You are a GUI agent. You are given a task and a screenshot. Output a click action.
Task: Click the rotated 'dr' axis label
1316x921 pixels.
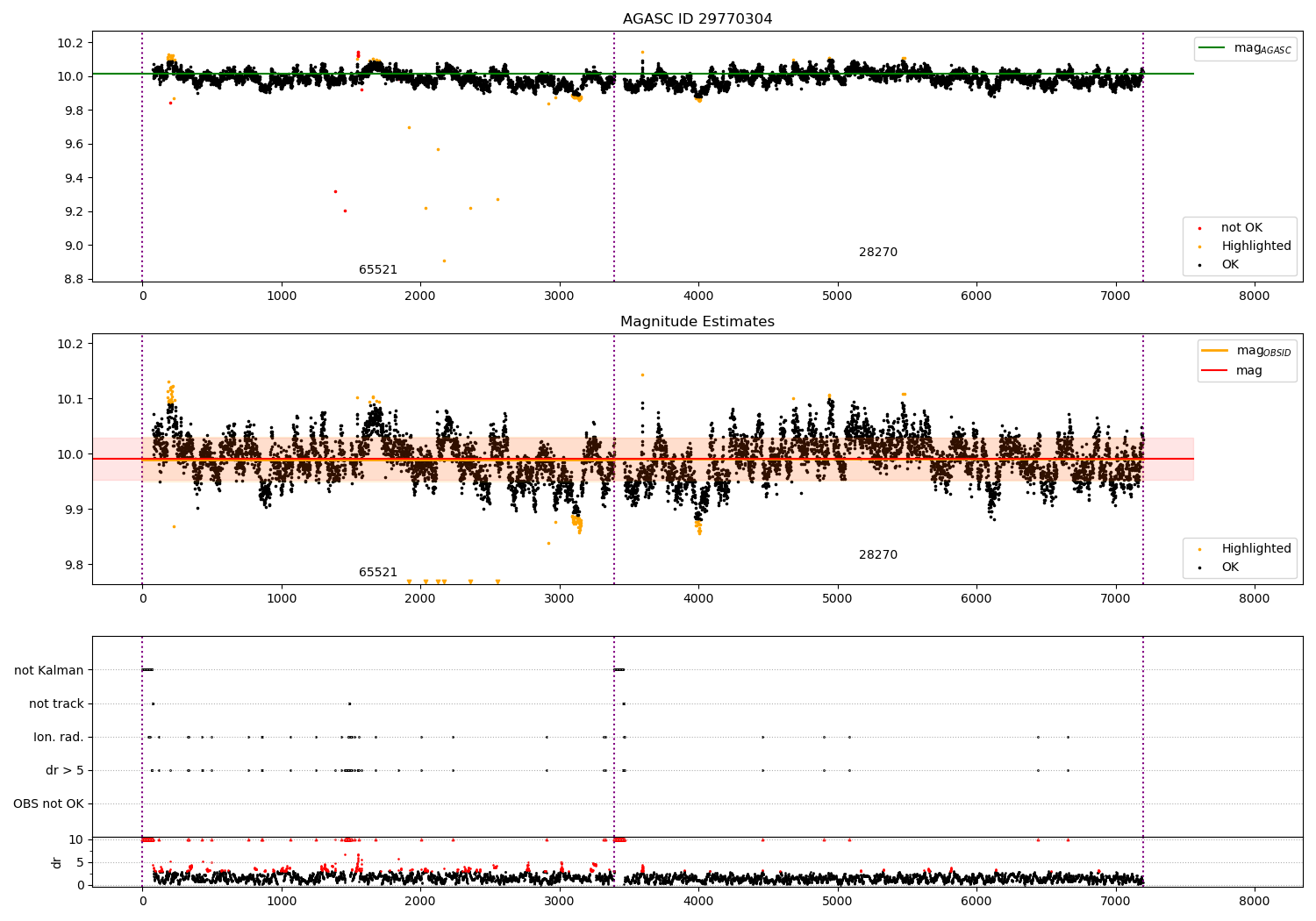coord(57,862)
